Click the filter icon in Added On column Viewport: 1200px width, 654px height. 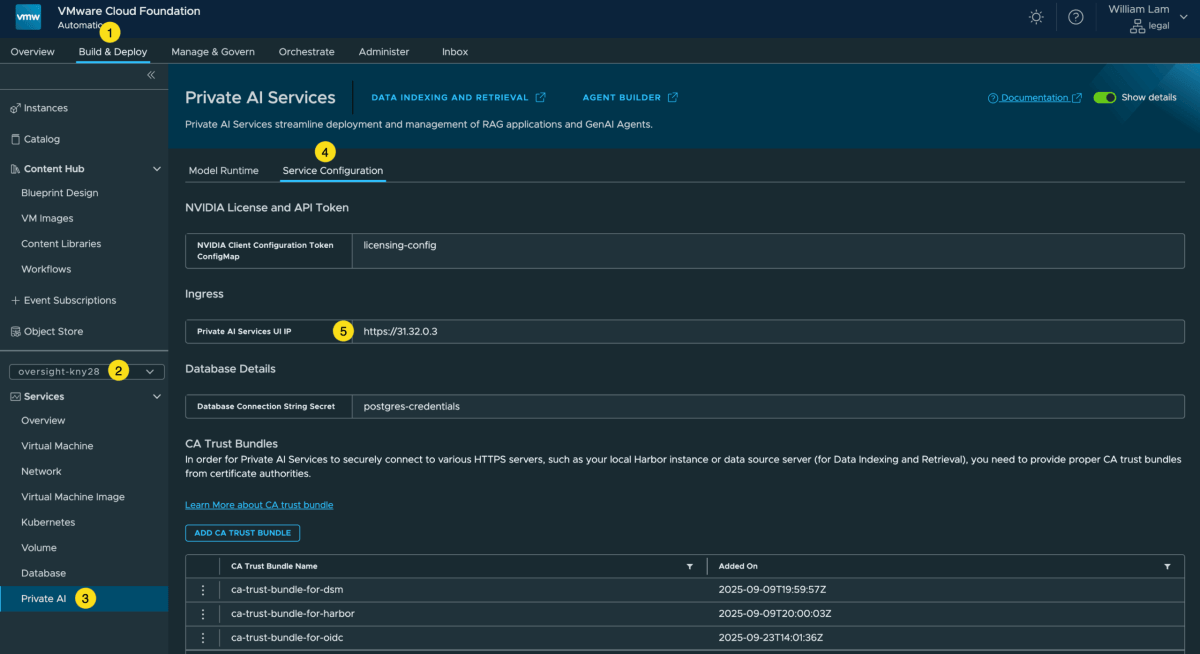pyautogui.click(x=1167, y=566)
